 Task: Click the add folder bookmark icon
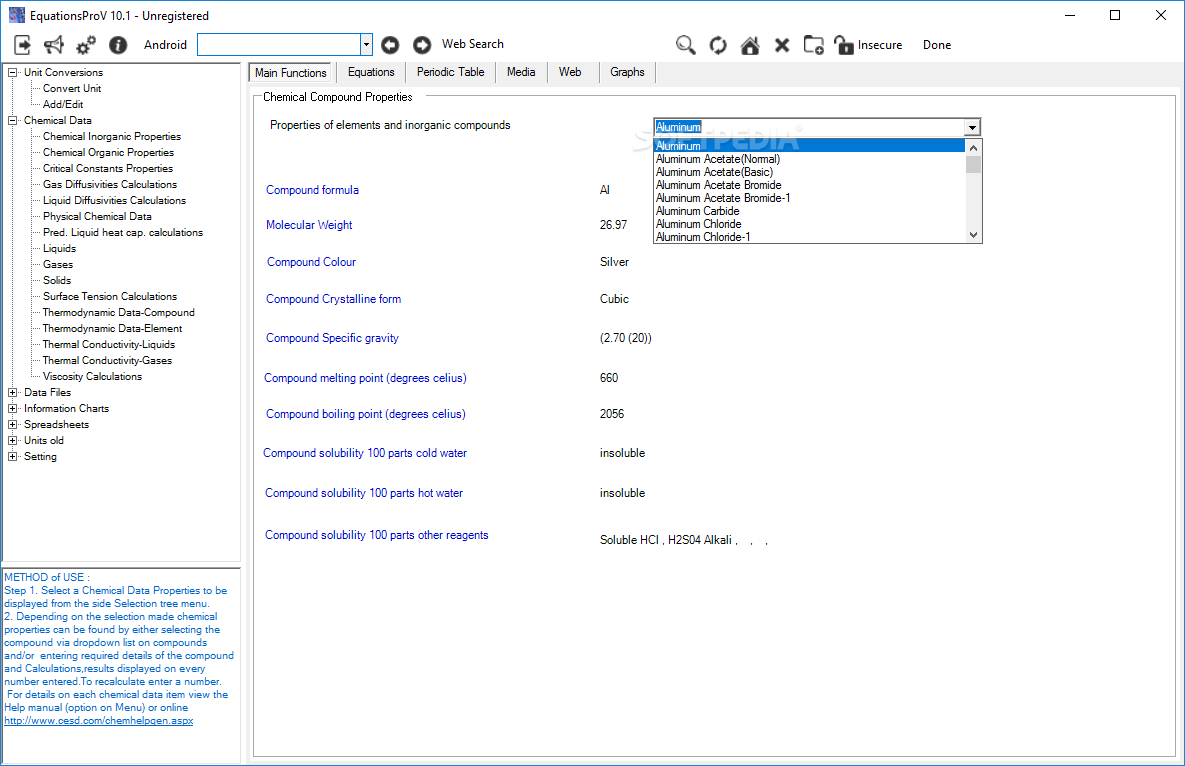coord(813,45)
